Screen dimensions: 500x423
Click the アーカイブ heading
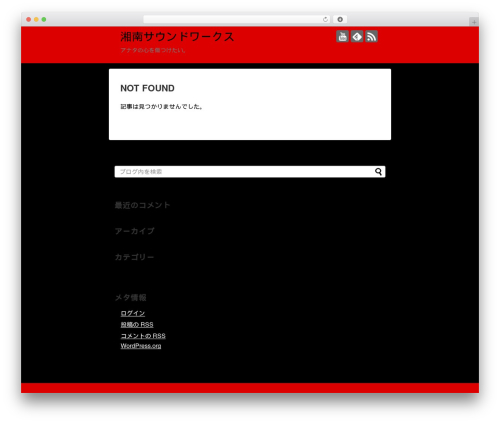[134, 231]
